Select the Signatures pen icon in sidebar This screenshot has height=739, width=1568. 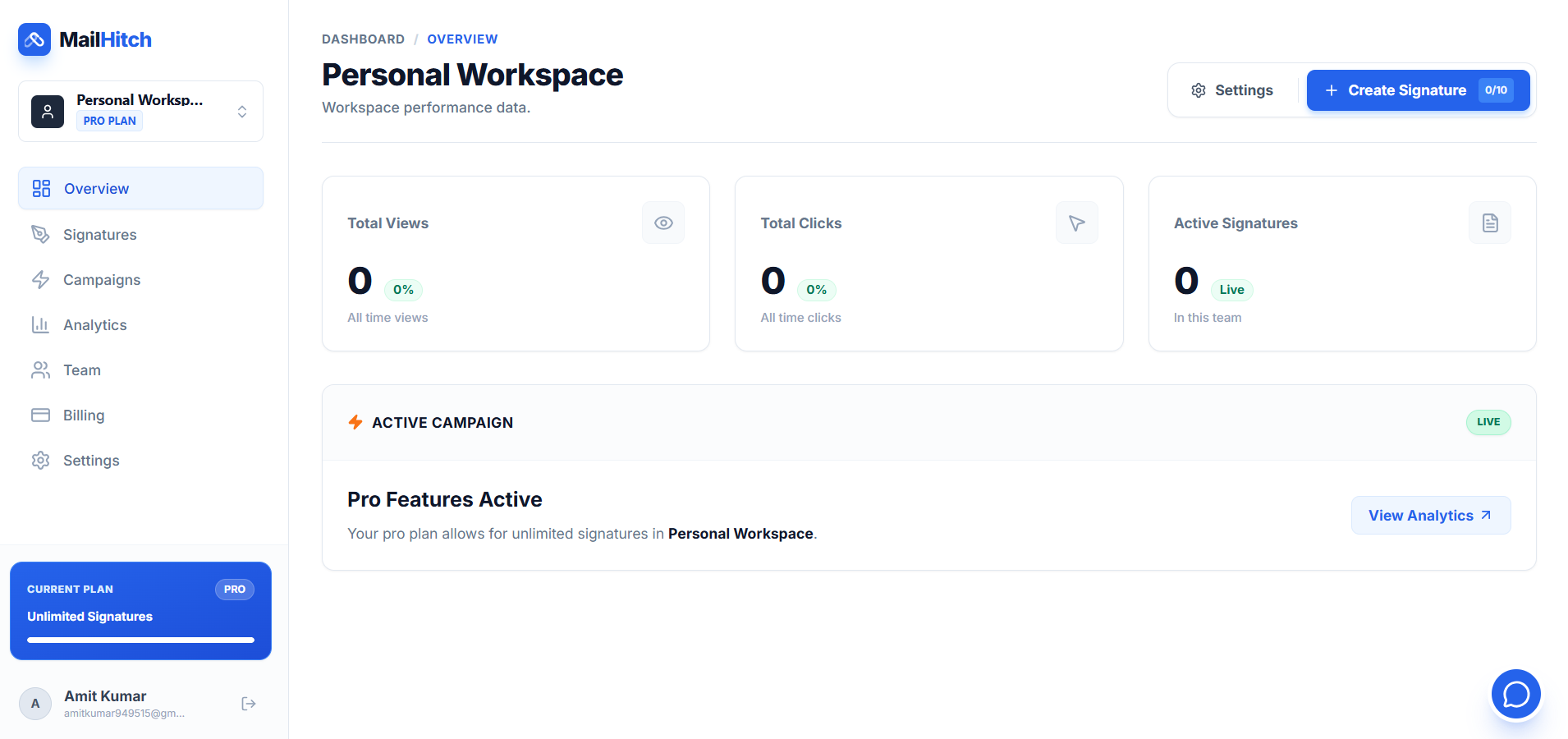point(40,234)
